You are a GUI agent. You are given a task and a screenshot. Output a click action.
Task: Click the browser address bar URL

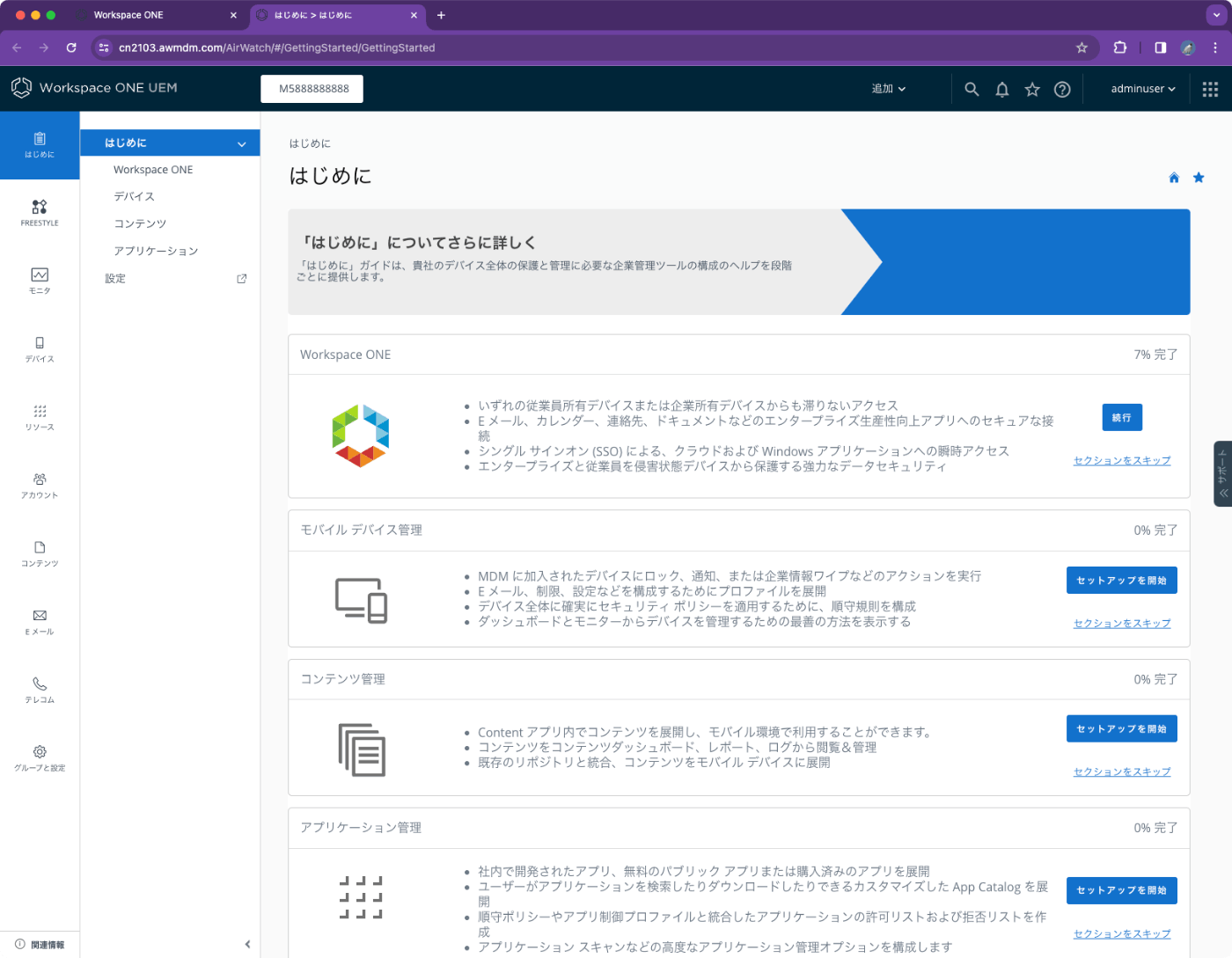tap(277, 48)
